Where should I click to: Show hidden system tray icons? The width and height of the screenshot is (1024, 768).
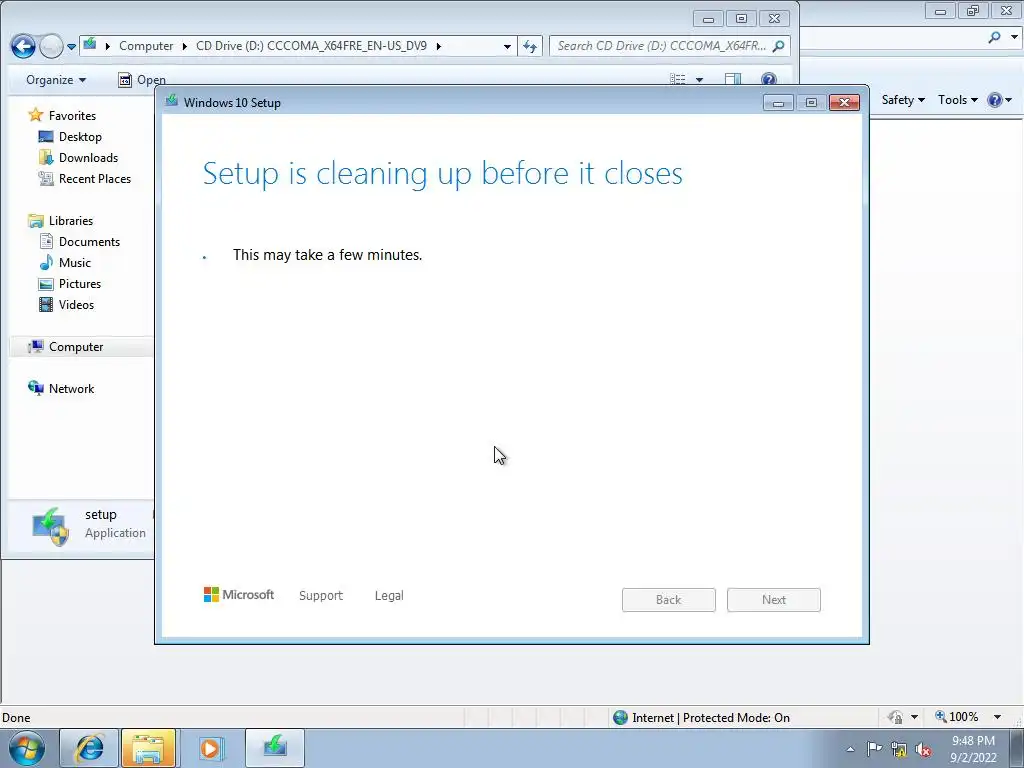[850, 749]
